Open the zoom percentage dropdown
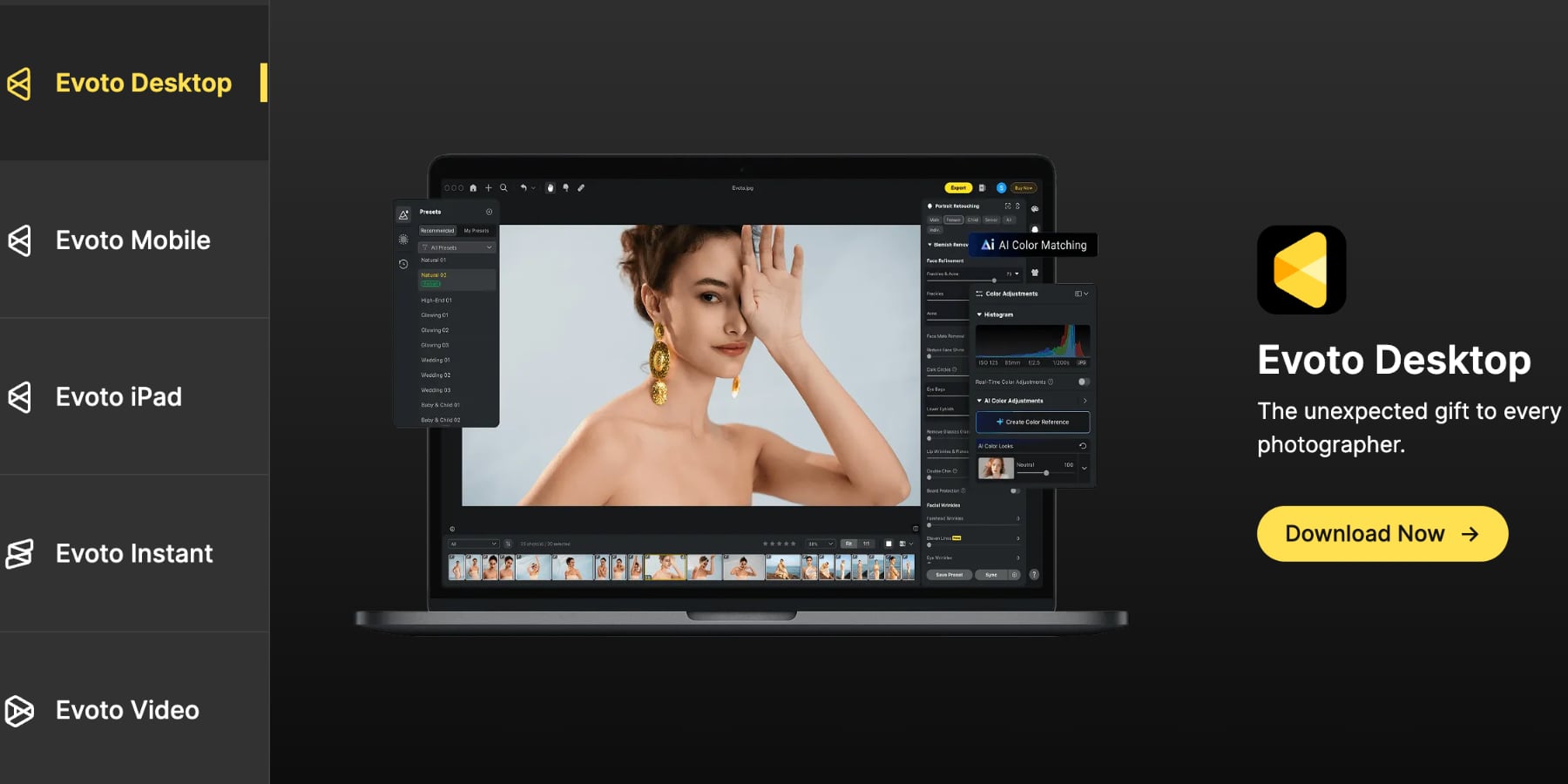This screenshot has height=784, width=1568. tap(820, 544)
